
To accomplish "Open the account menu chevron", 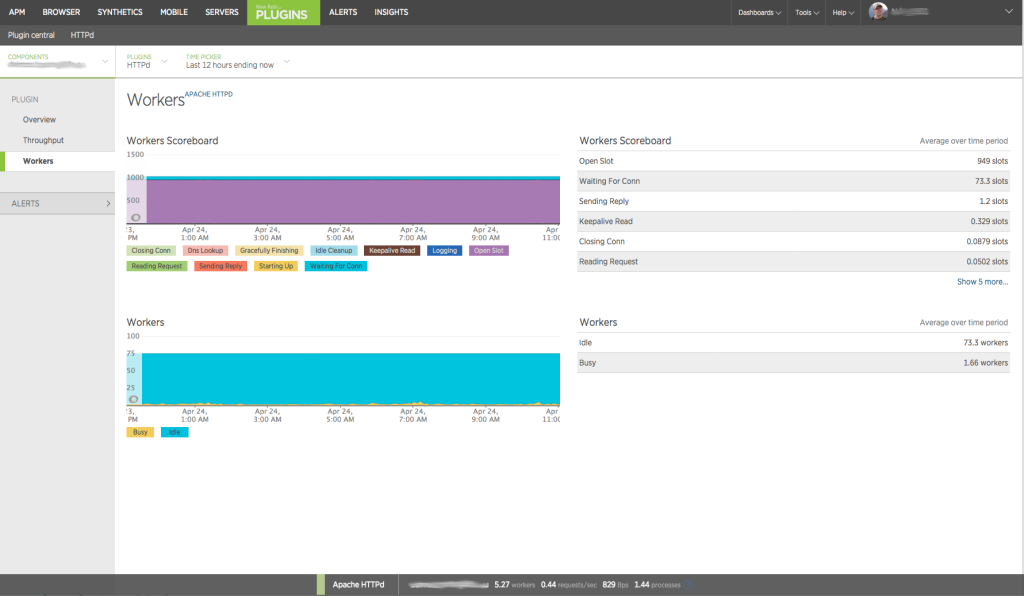I will [1008, 11].
